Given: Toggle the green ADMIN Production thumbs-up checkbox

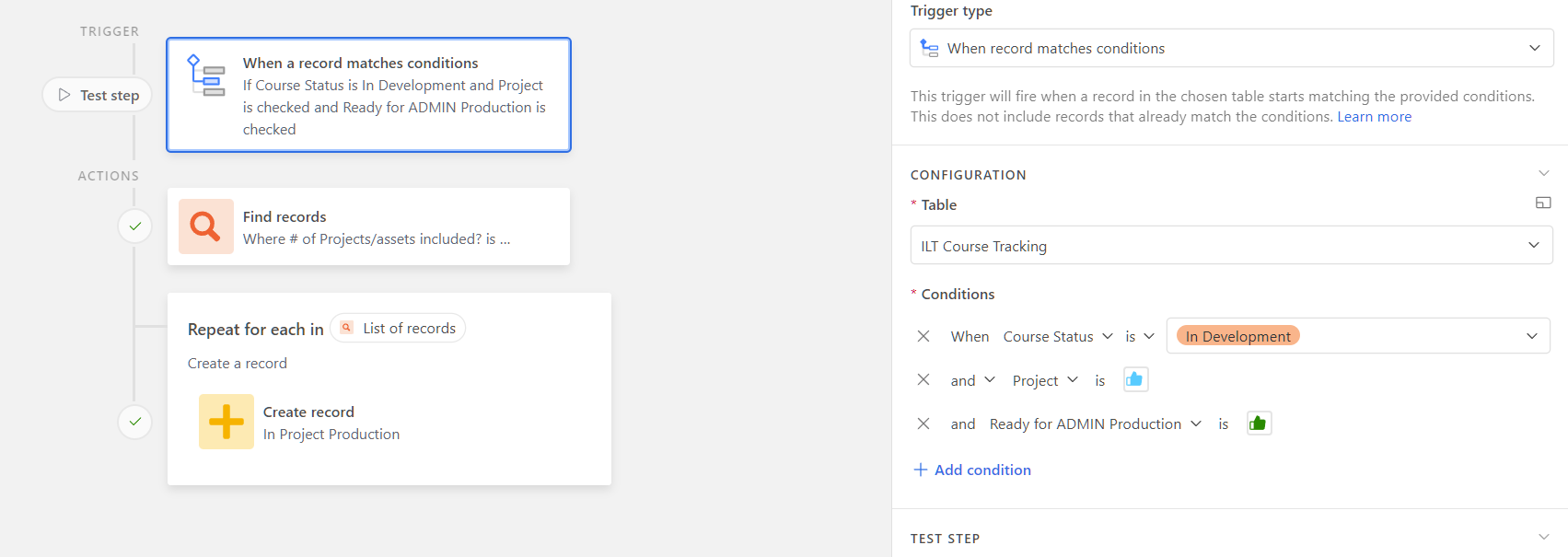Looking at the screenshot, I should pos(1259,424).
